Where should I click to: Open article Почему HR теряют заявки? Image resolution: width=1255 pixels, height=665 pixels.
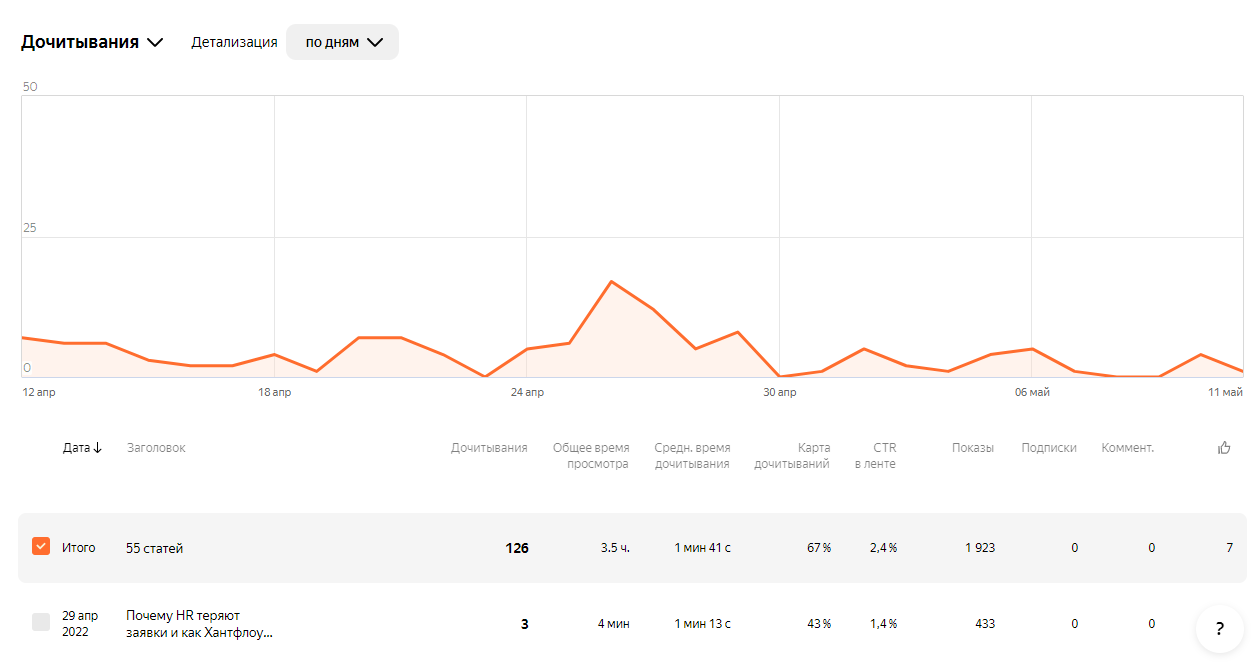tap(199, 624)
